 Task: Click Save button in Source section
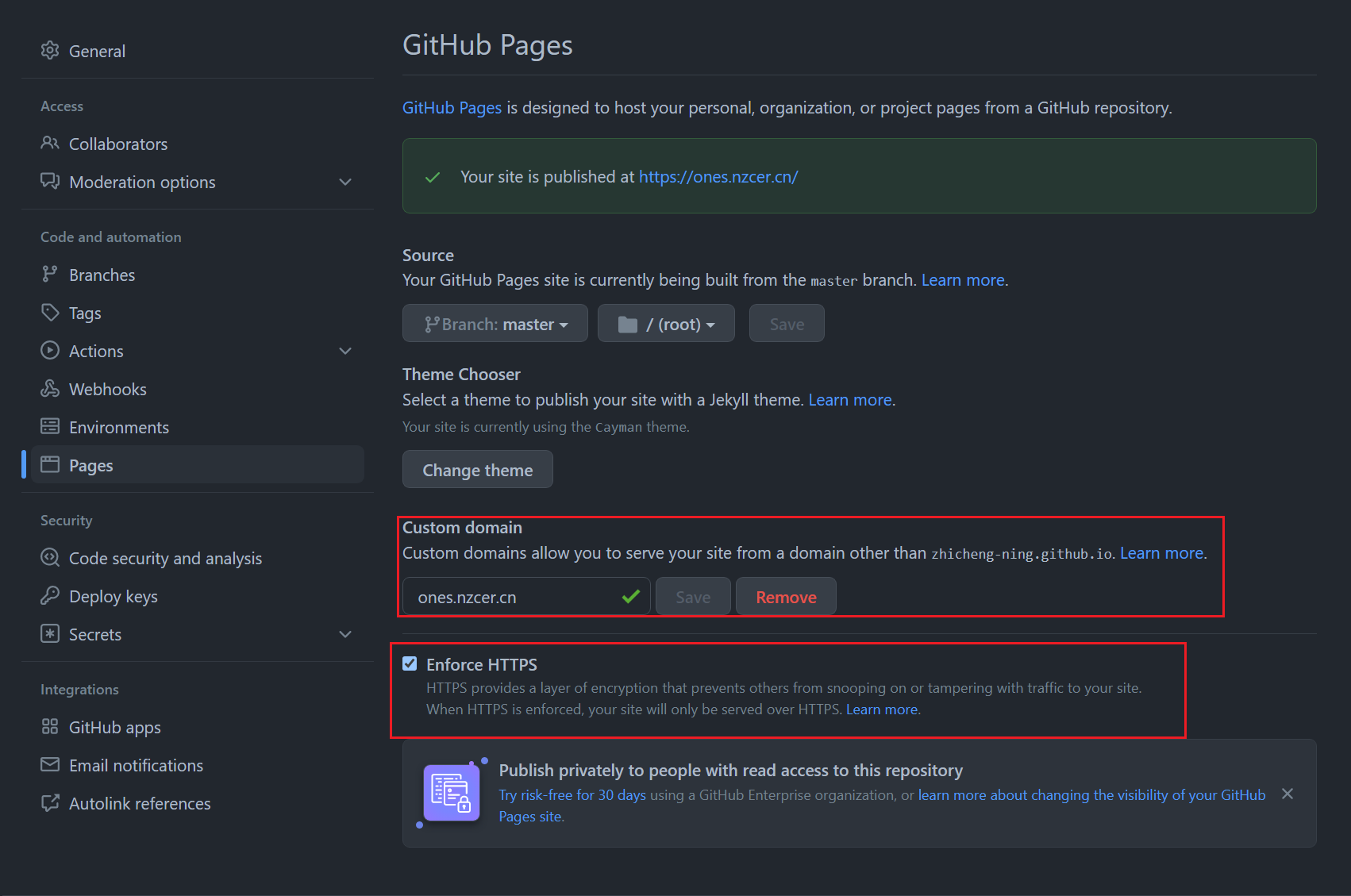(x=787, y=324)
